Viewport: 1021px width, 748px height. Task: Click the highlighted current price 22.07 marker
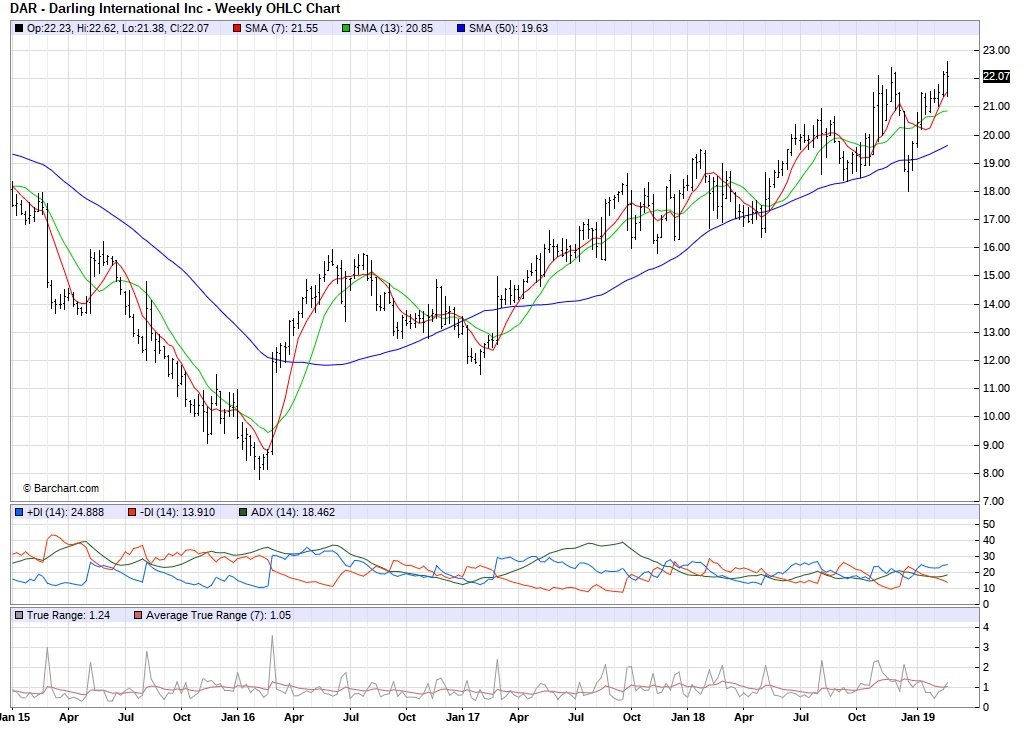[996, 76]
